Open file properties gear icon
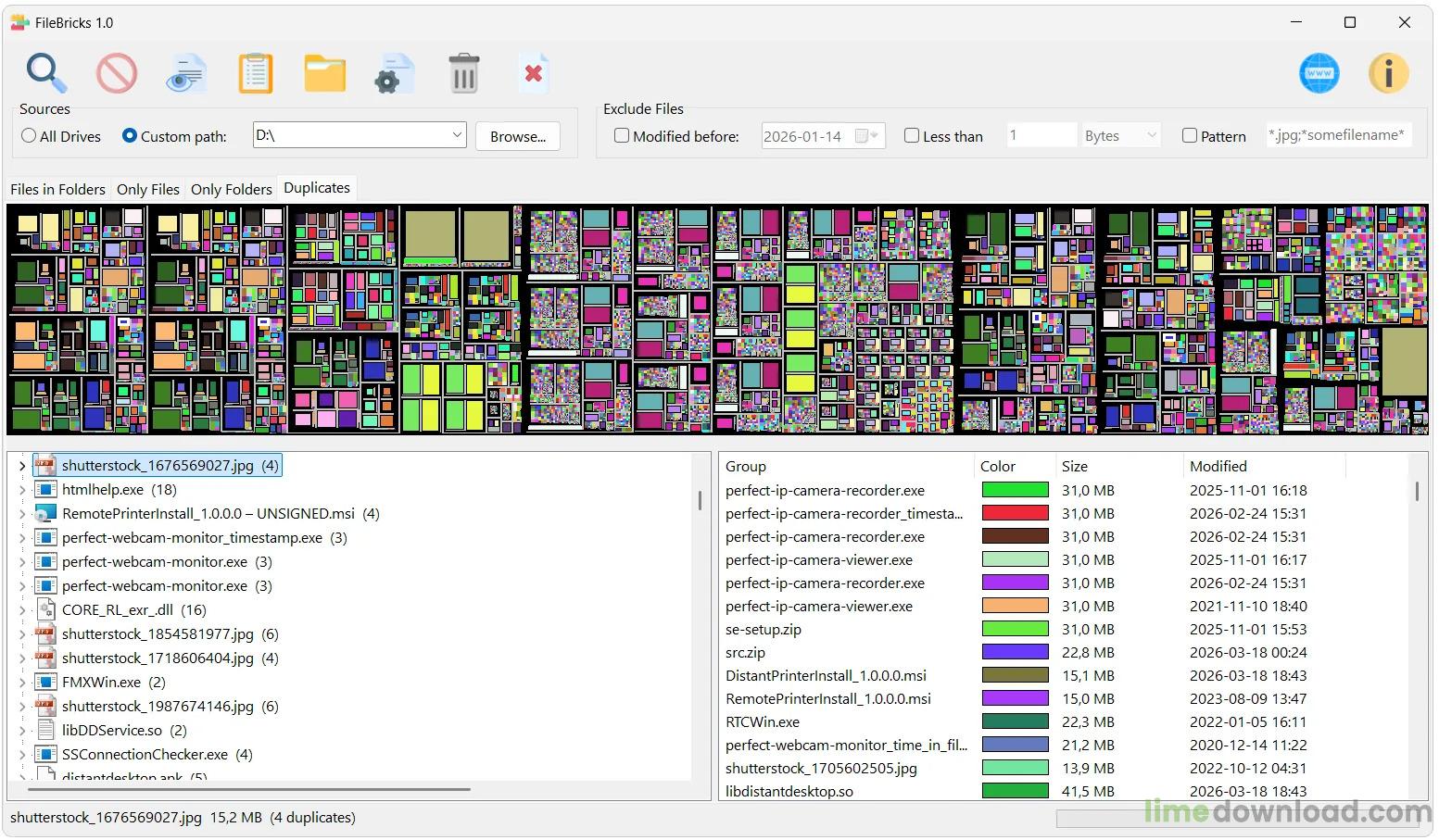Image resolution: width=1439 pixels, height=840 pixels. [x=394, y=74]
